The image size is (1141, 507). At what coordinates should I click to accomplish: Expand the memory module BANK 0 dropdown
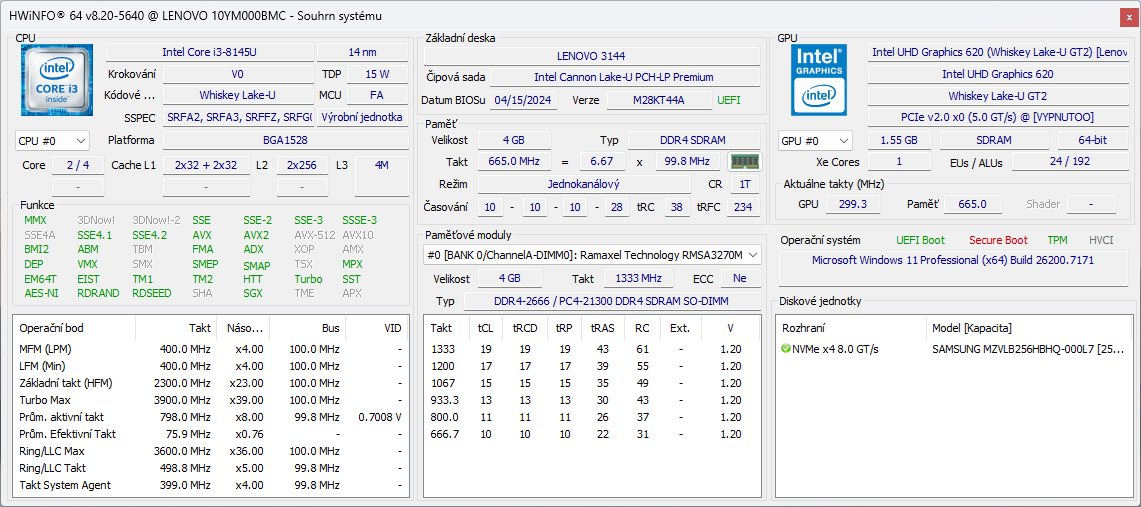591,255
